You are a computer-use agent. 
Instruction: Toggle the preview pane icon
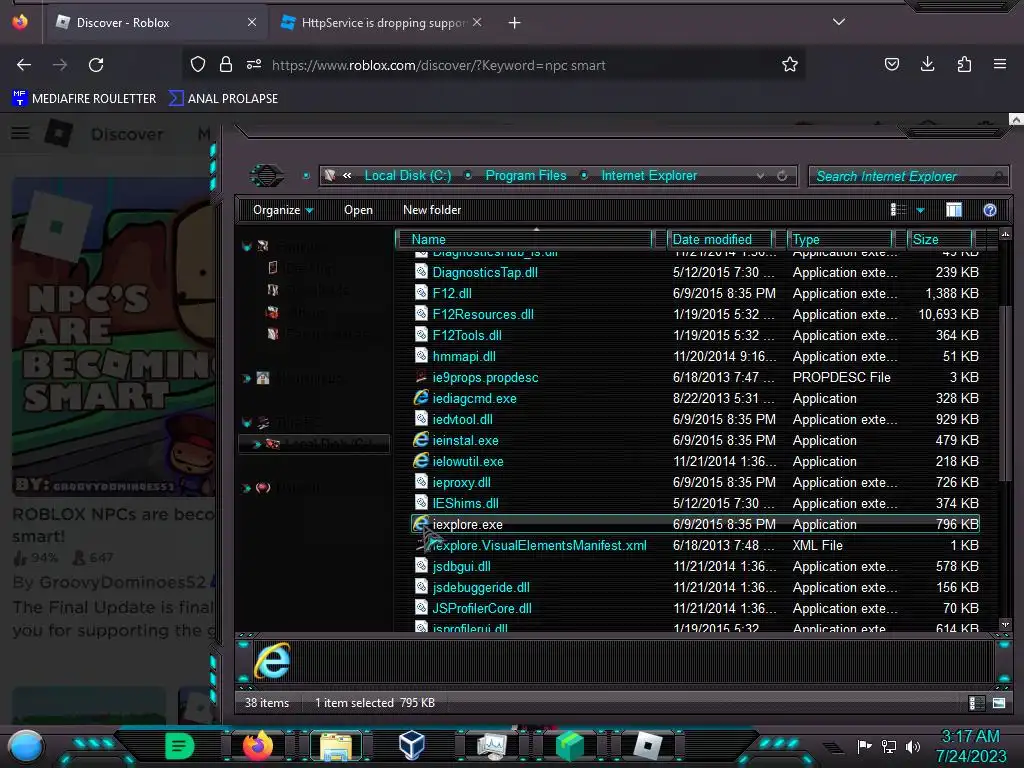tap(953, 210)
